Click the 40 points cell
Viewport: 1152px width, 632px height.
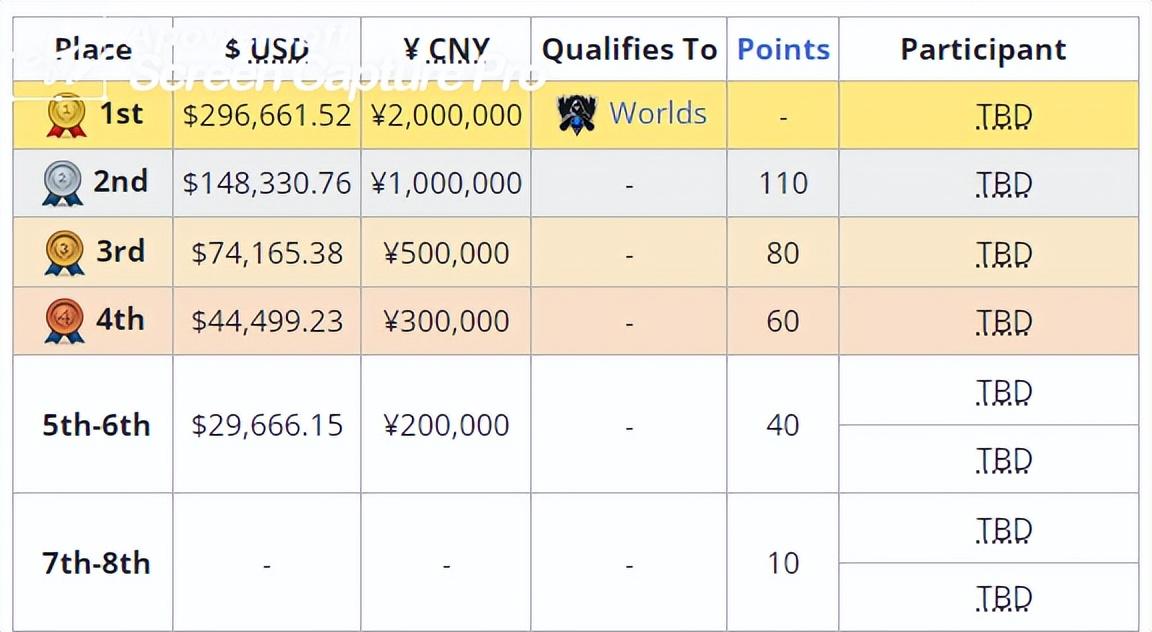point(783,425)
